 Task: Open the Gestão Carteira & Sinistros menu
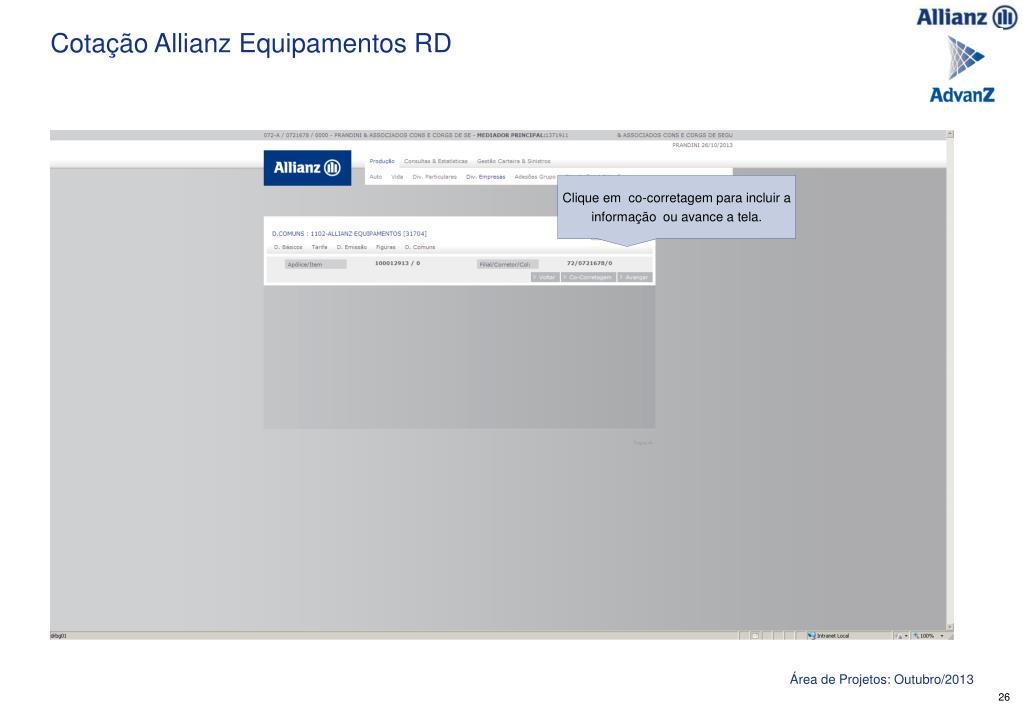tap(513, 161)
